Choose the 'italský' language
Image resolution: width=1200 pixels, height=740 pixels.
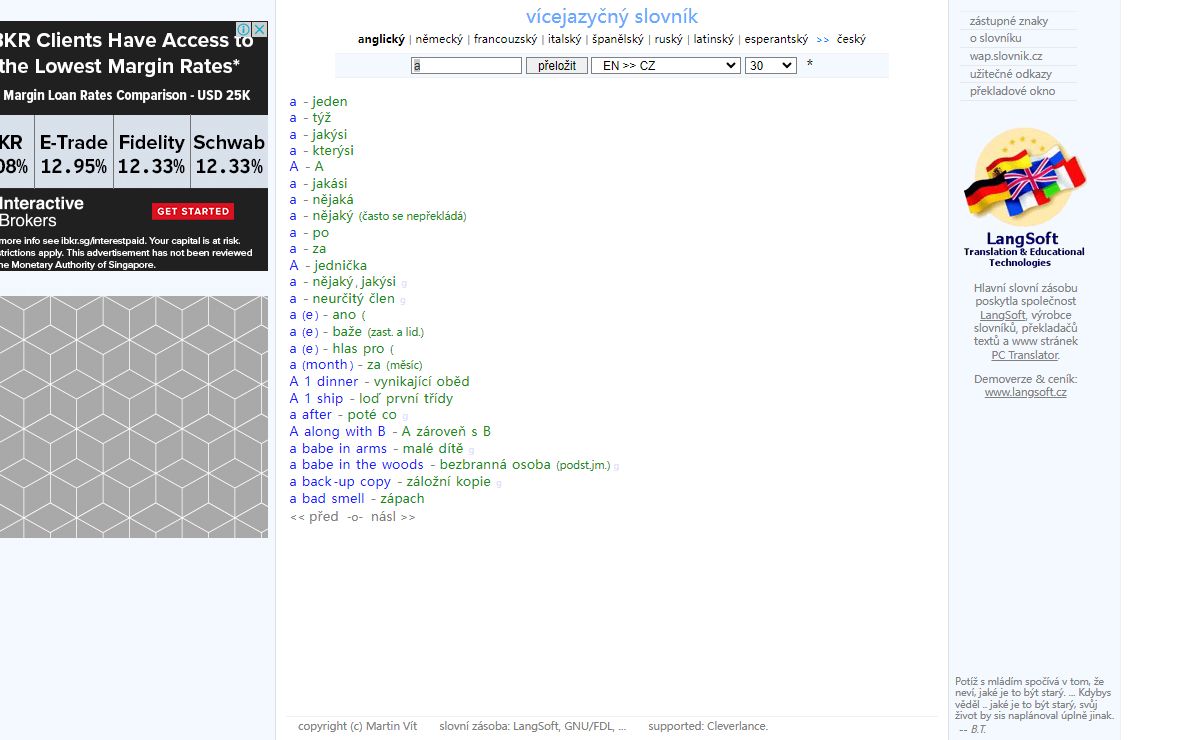pos(564,40)
